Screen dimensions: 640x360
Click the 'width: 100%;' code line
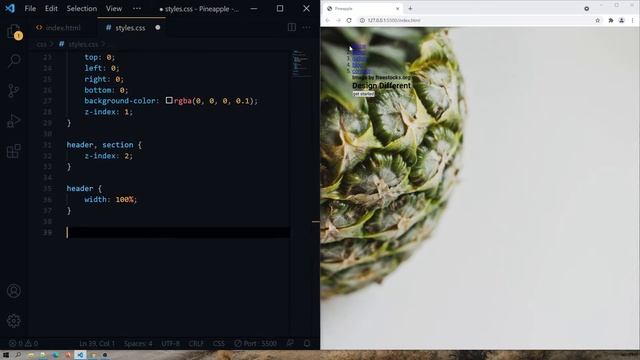[111, 199]
